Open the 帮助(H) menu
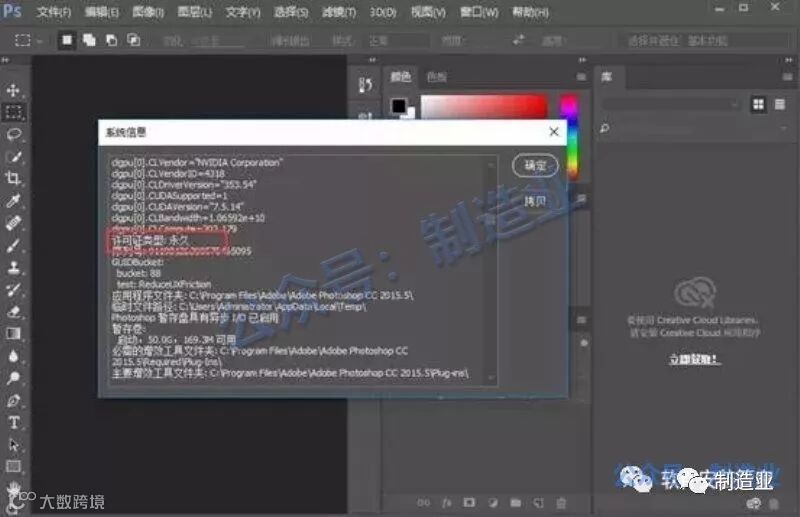 (x=531, y=12)
